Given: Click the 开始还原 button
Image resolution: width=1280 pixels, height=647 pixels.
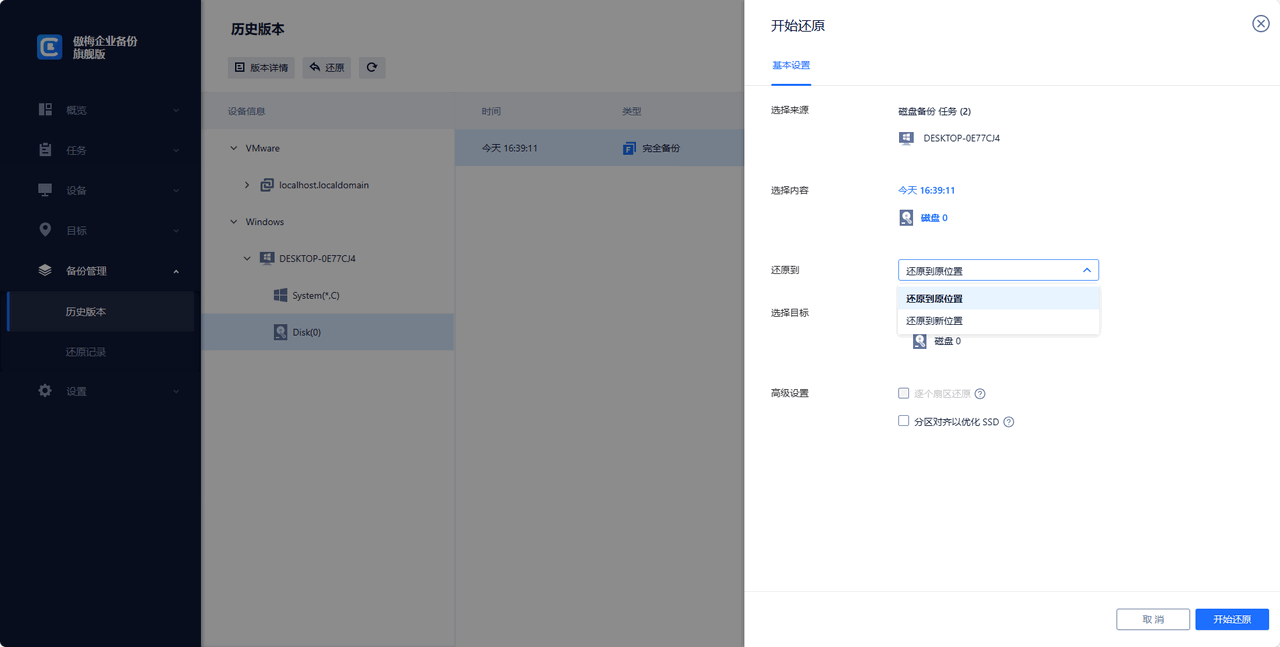Looking at the screenshot, I should pyautogui.click(x=1231, y=619).
